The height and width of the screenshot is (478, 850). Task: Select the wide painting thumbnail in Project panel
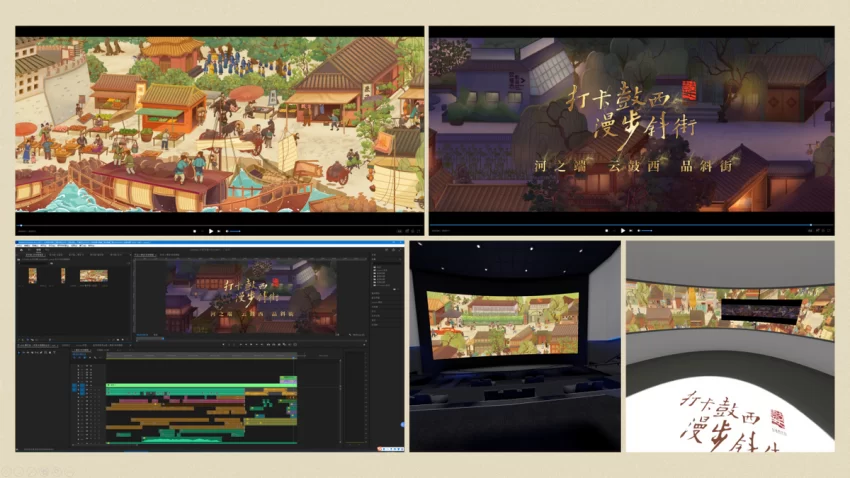94,275
